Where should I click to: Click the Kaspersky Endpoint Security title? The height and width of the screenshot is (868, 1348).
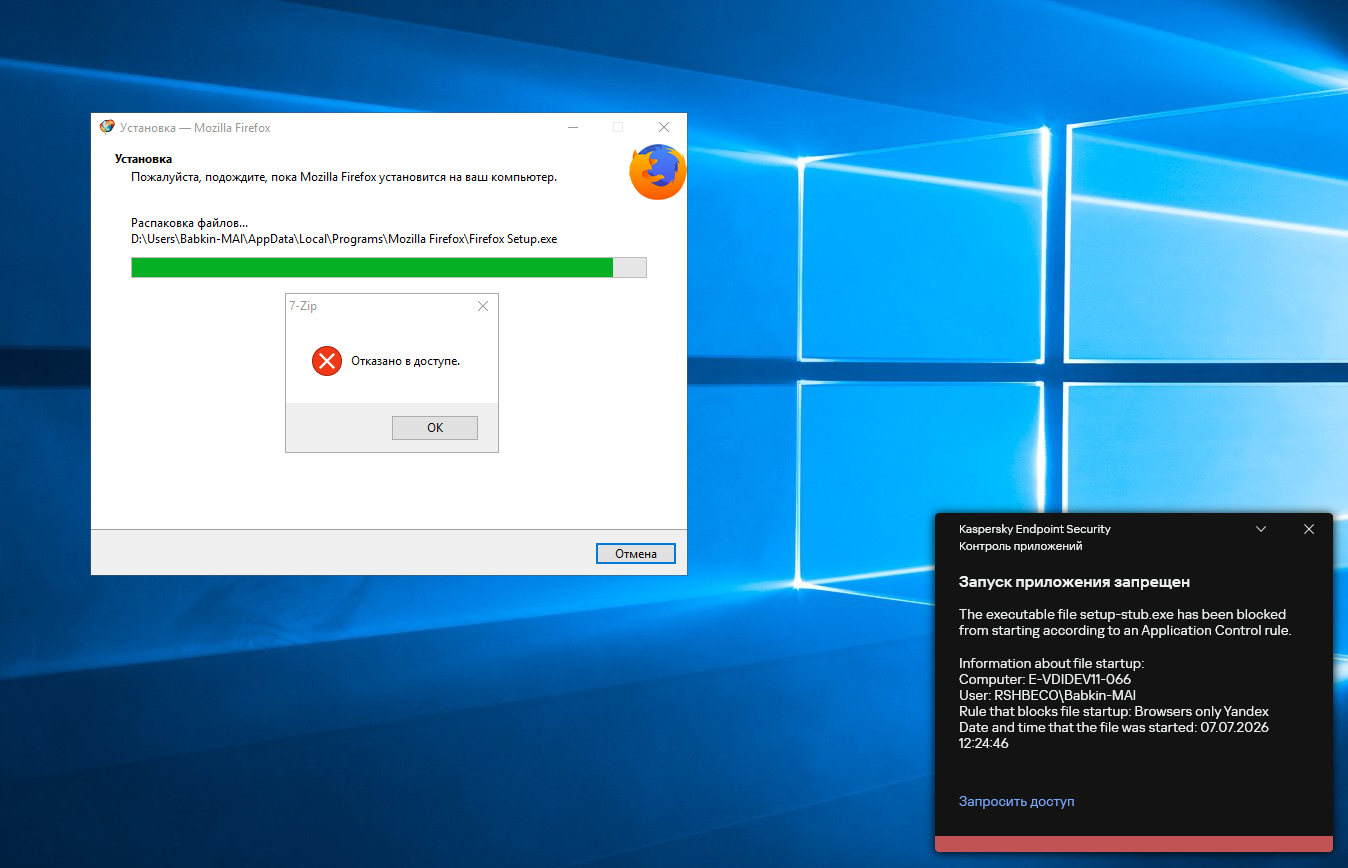click(1035, 529)
